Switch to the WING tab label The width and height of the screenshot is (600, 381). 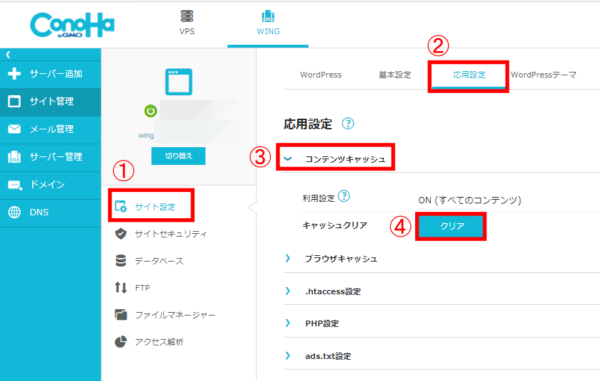click(268, 31)
